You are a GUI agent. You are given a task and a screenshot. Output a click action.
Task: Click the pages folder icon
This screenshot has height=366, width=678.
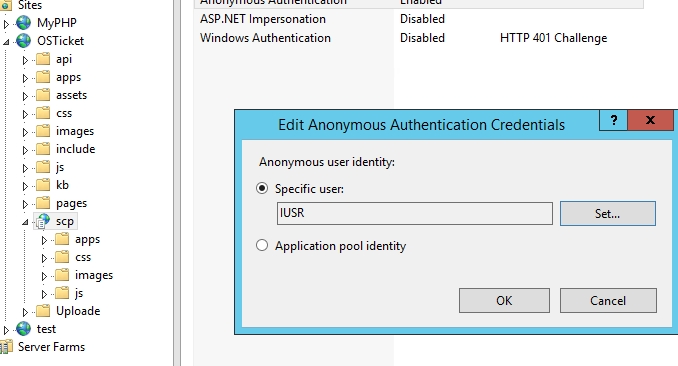click(43, 203)
